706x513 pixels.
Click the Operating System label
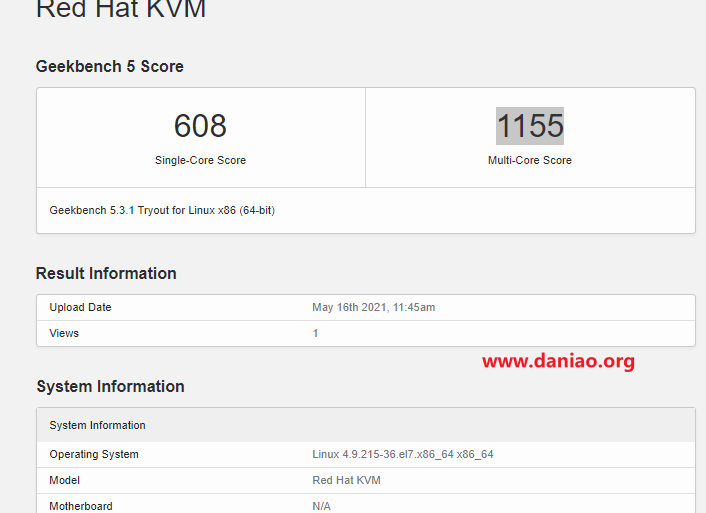pyautogui.click(x=94, y=454)
